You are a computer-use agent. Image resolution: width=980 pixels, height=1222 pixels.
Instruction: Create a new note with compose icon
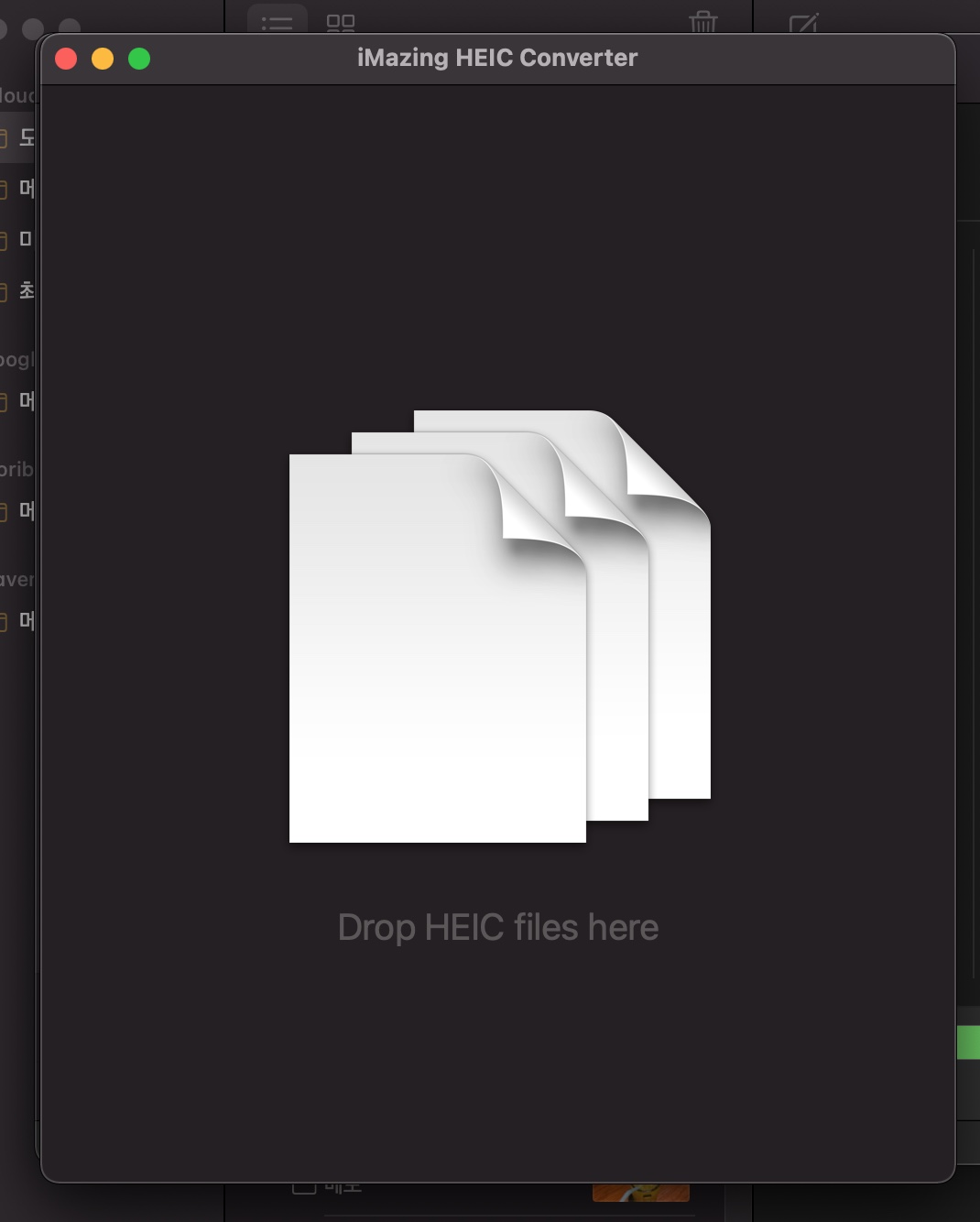803,22
